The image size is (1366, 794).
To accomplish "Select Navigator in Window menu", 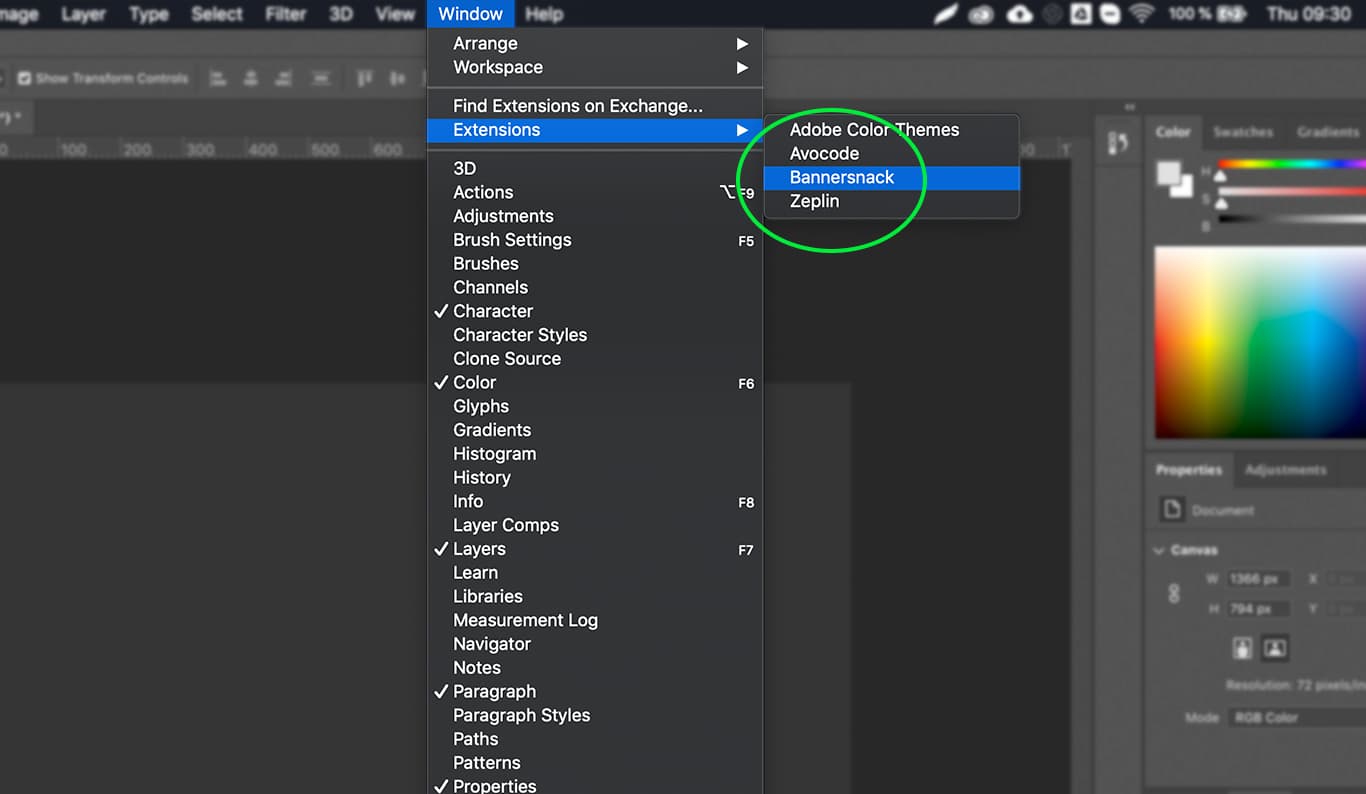I will coord(595,644).
